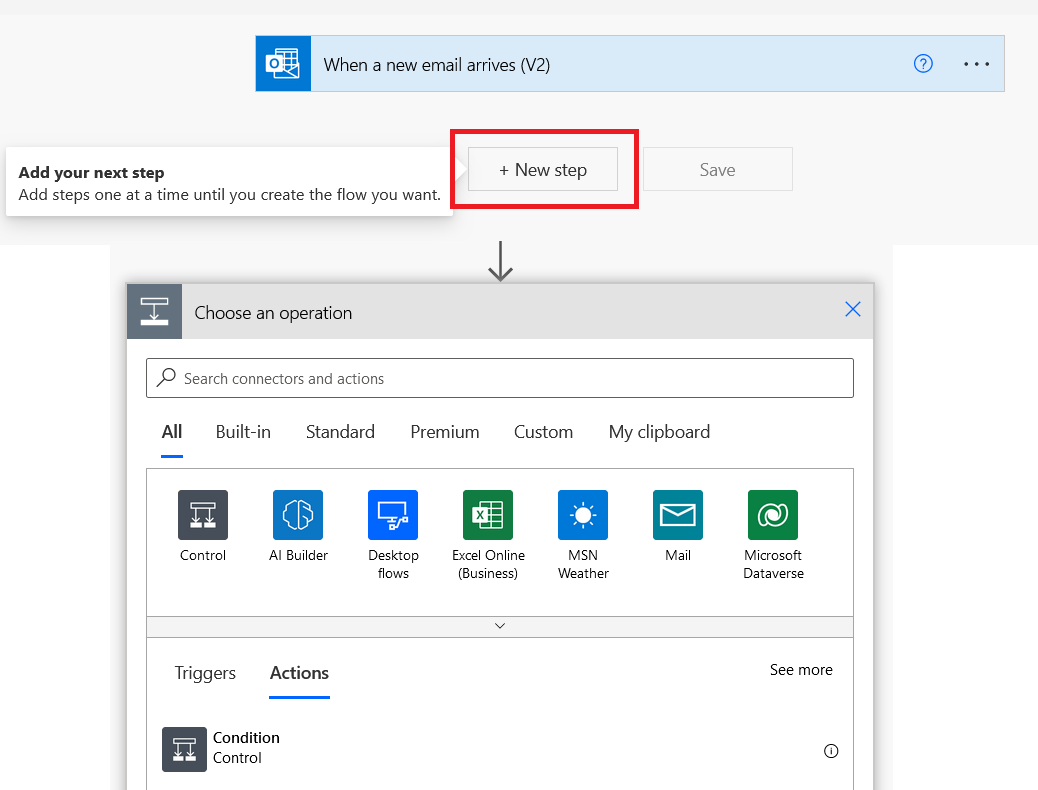Choose the Desktop flows connector
Image resolution: width=1038 pixels, height=790 pixels.
(393, 515)
